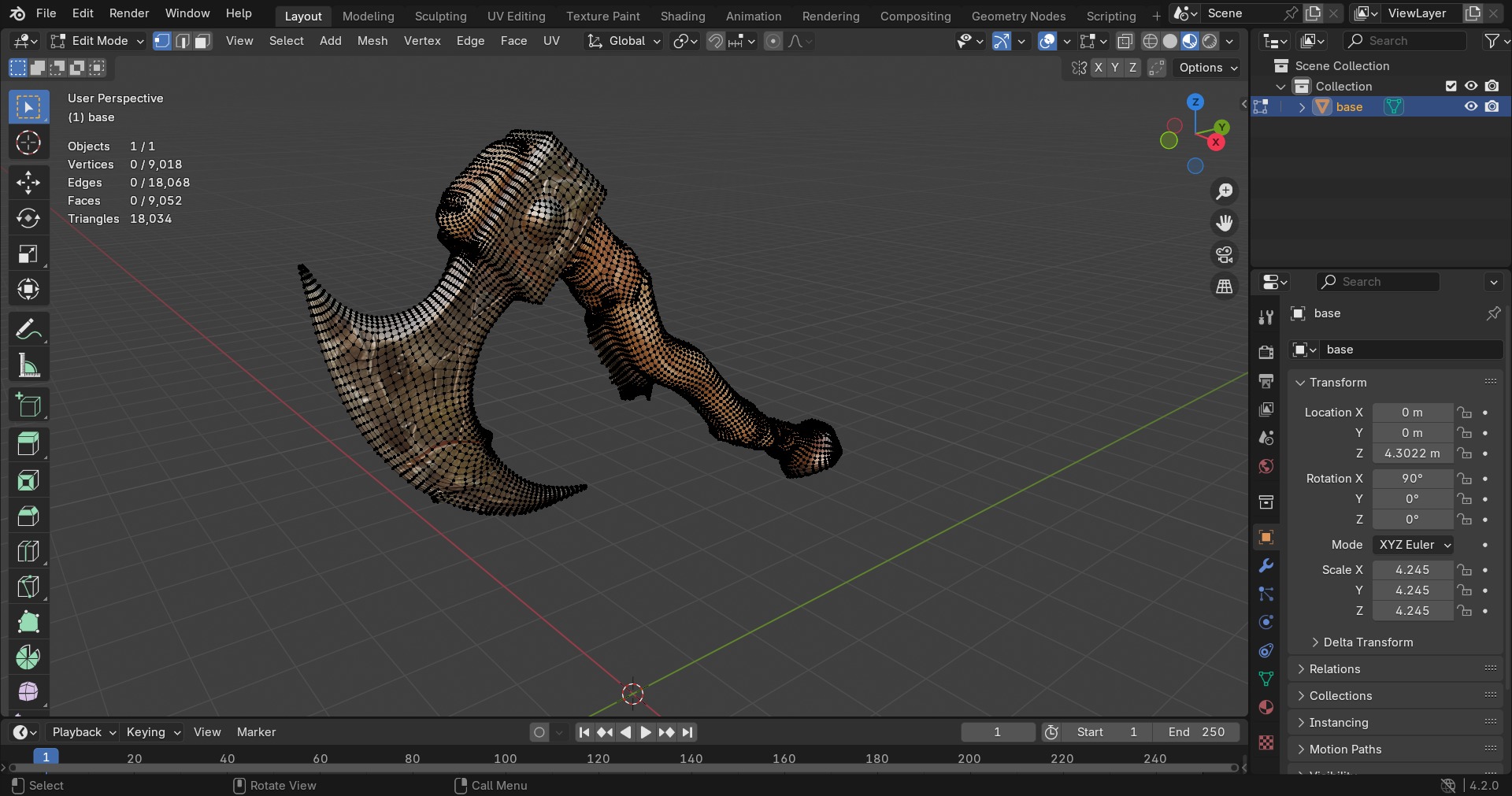Click the End frame field

1196,732
